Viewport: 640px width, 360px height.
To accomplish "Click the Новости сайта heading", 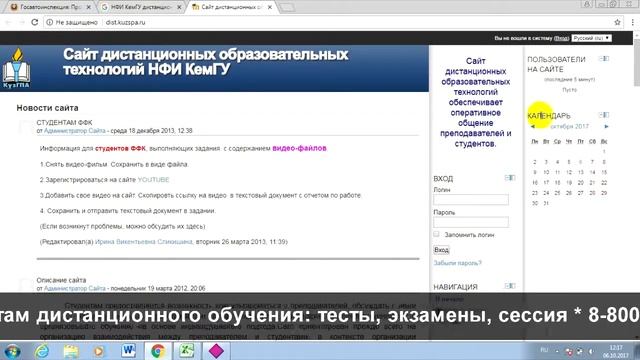I will (47, 108).
